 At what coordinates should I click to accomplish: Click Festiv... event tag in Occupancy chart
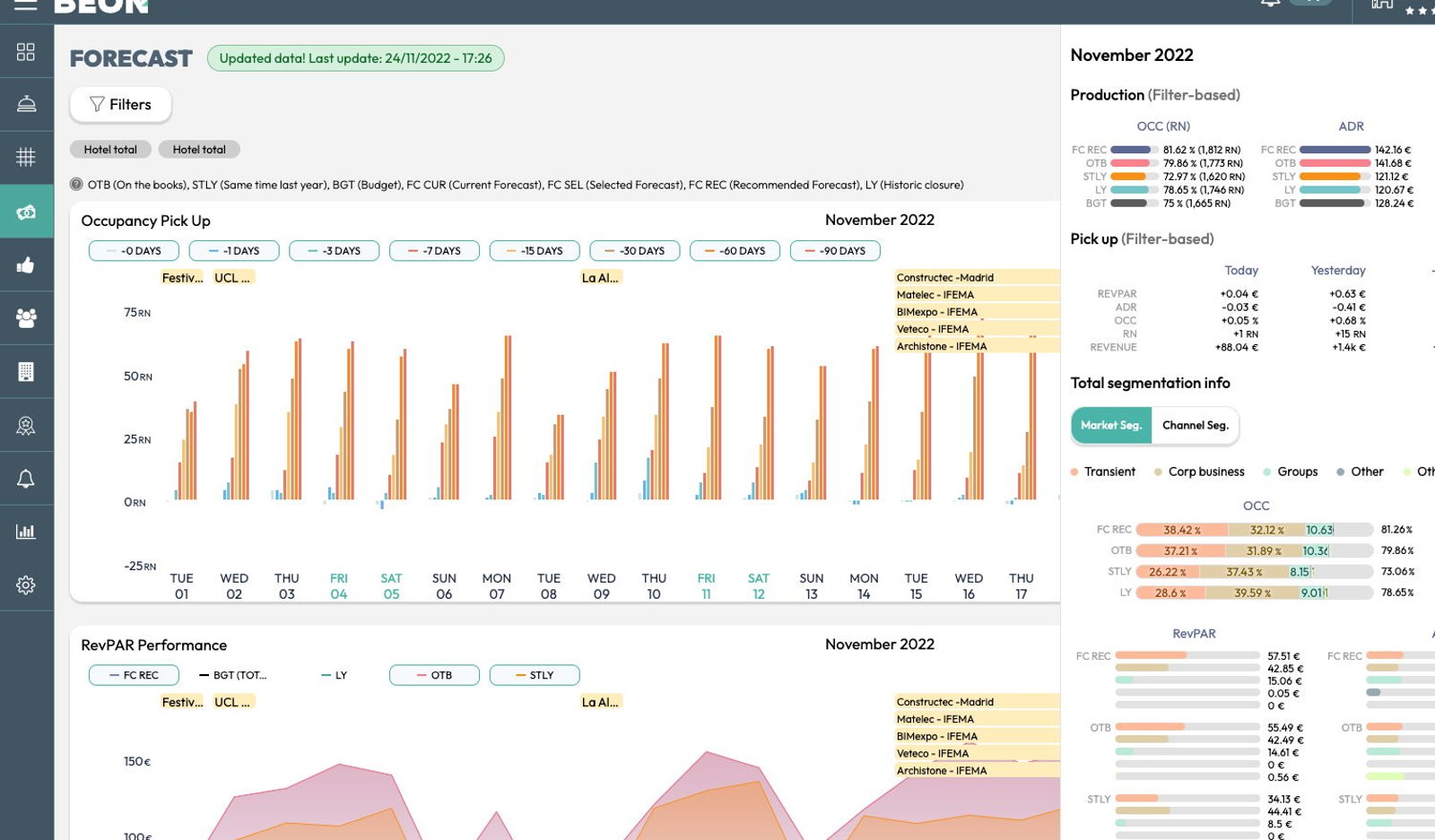click(182, 278)
